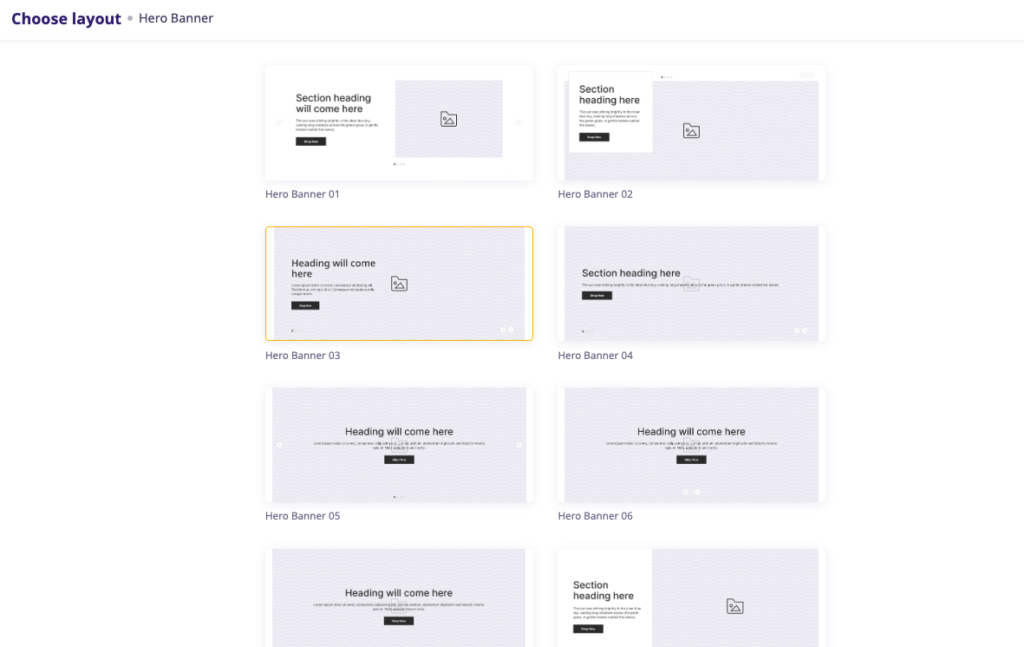Choose the Hero Banner 04 layout thumbnail
Viewport: 1024px width, 647px height.
coord(691,284)
